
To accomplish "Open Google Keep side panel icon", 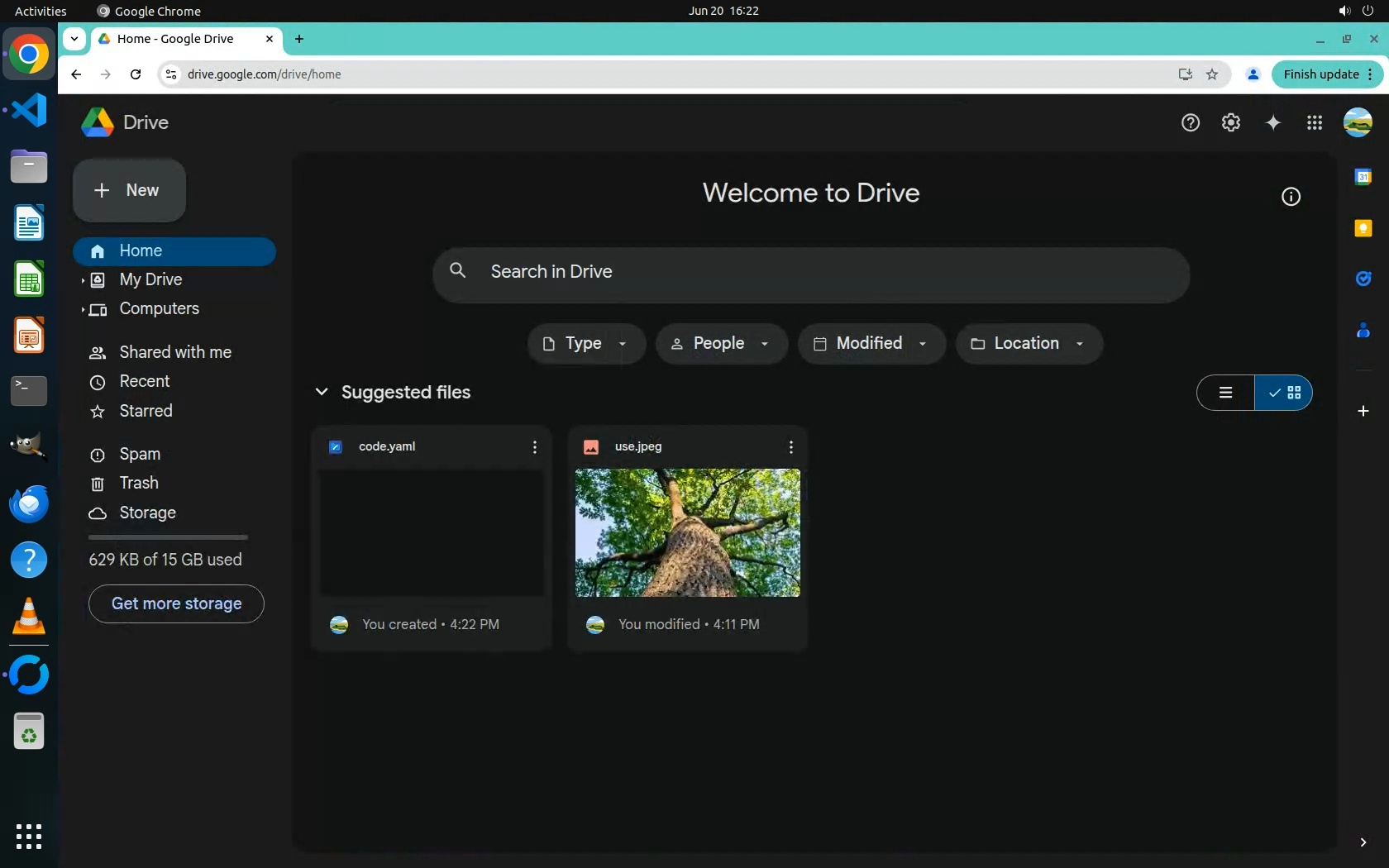I will 1363,228.
